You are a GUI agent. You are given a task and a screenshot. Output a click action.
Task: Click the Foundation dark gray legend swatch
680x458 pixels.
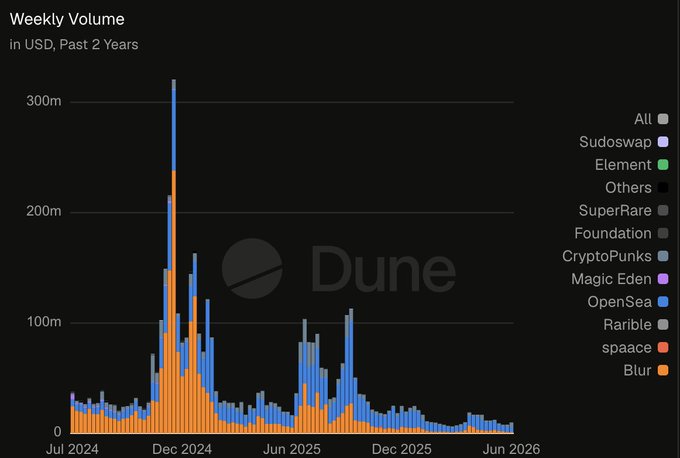pyautogui.click(x=663, y=233)
